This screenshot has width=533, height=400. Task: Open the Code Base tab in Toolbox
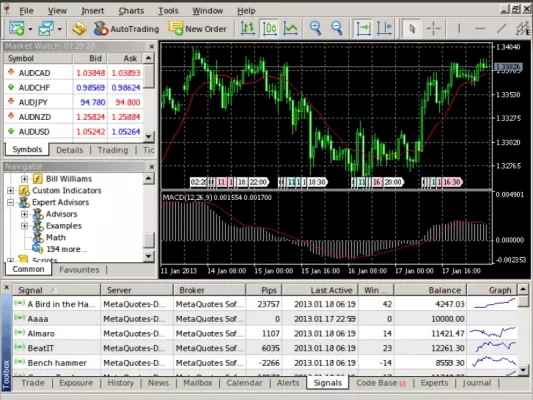pos(381,383)
